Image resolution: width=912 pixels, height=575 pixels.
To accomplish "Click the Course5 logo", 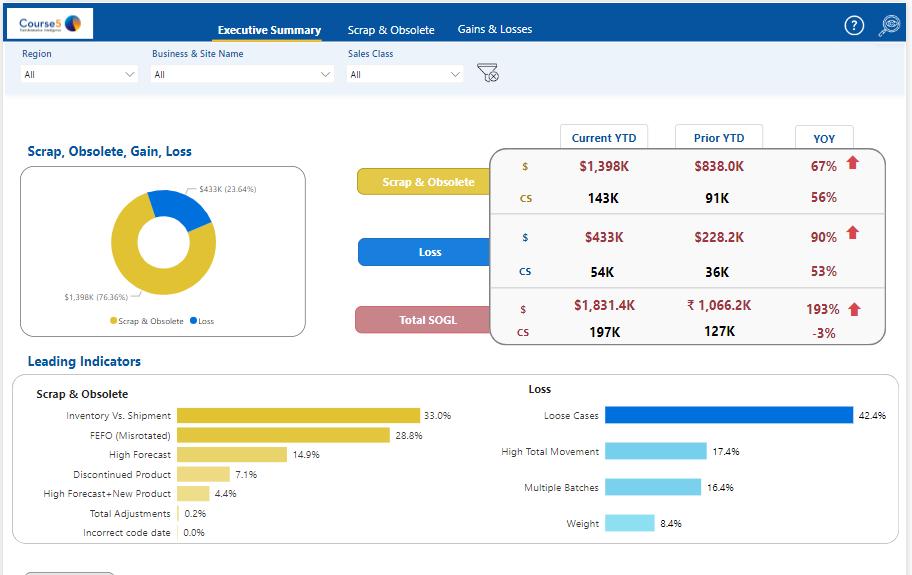I will [49, 24].
